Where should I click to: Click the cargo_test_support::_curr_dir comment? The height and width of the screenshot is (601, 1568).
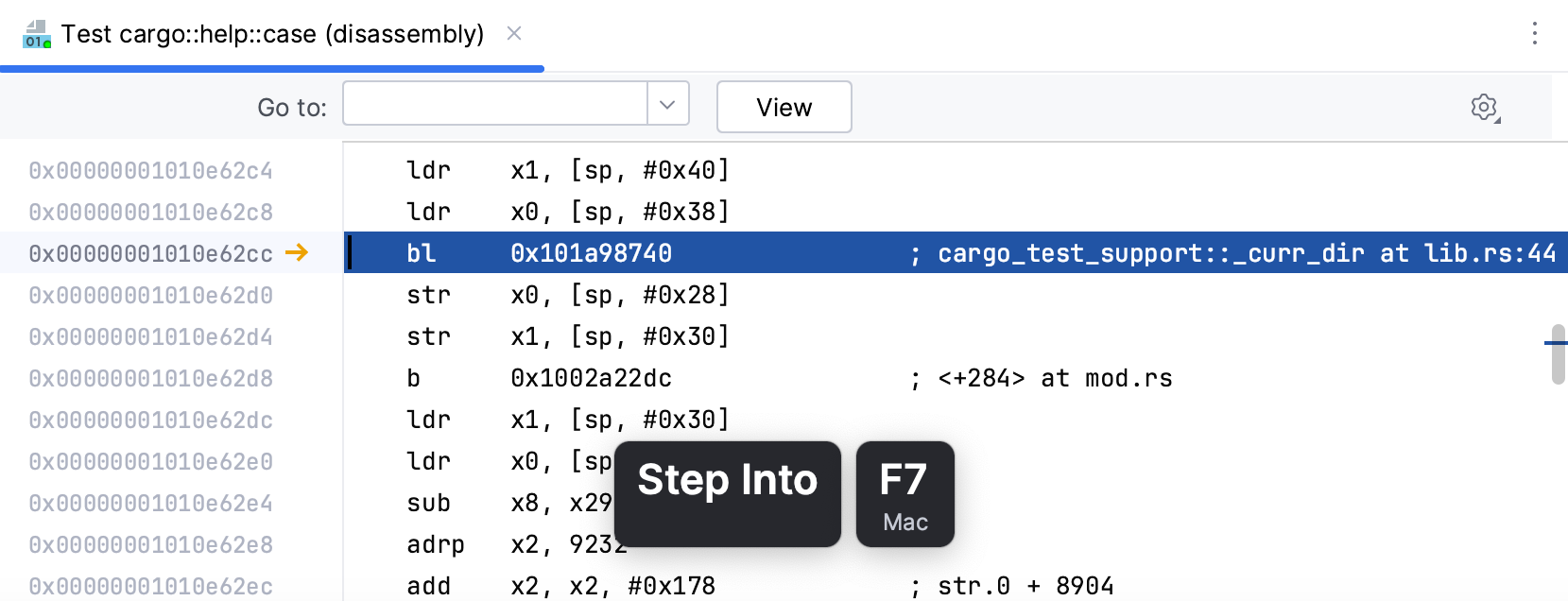(x=1150, y=253)
